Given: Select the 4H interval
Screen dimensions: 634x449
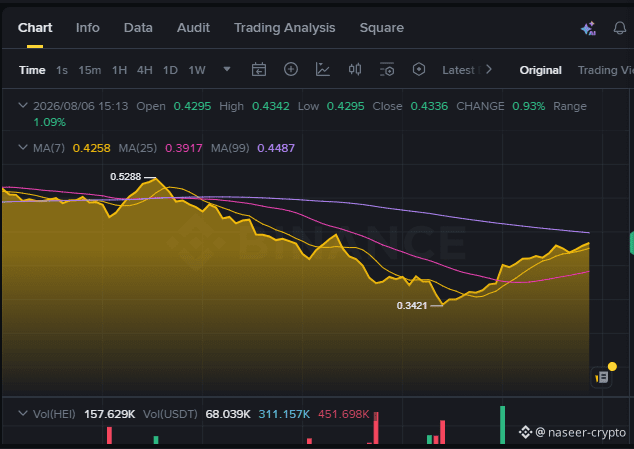Looking at the screenshot, I should [x=145, y=70].
